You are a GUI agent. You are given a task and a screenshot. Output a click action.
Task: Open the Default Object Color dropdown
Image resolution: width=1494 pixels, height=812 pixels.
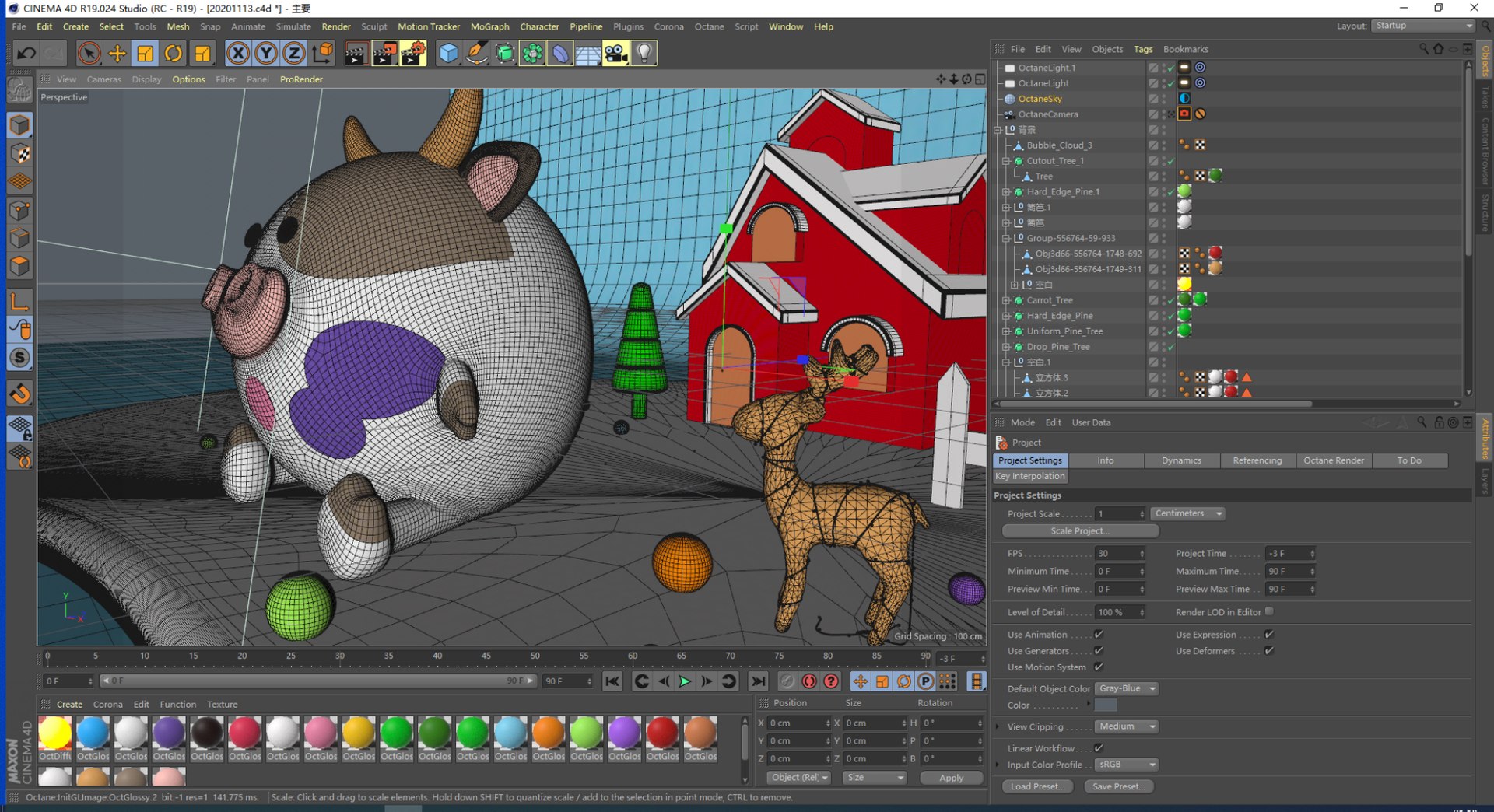point(1127,688)
